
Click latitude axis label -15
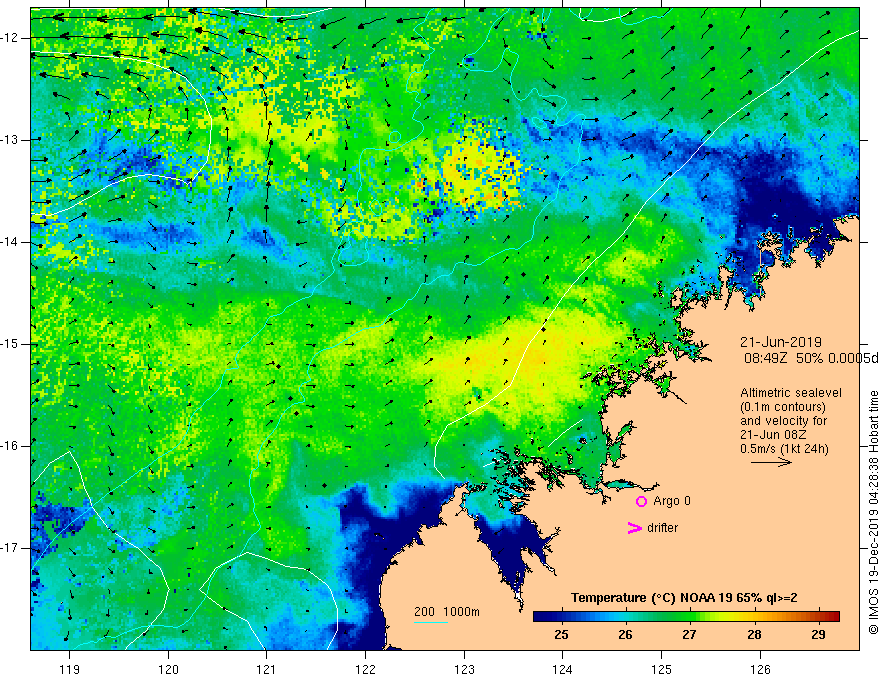pyautogui.click(x=10, y=344)
